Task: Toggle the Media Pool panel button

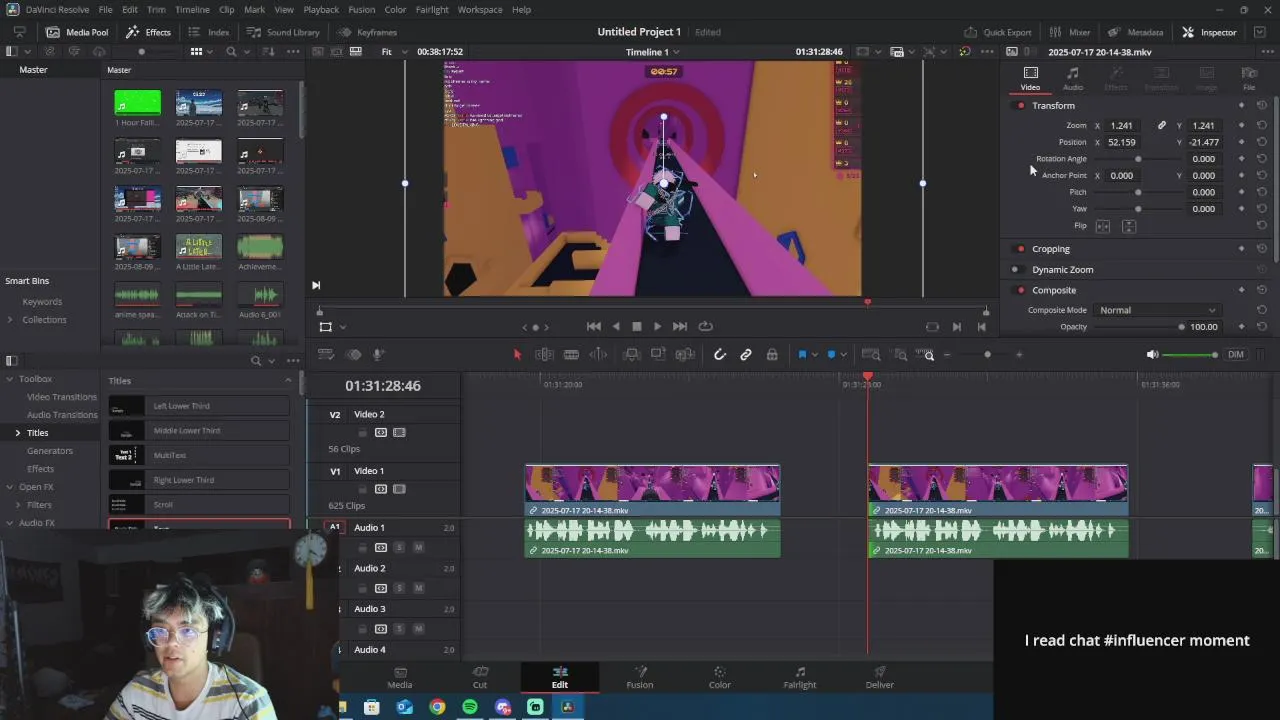Action: pyautogui.click(x=77, y=32)
